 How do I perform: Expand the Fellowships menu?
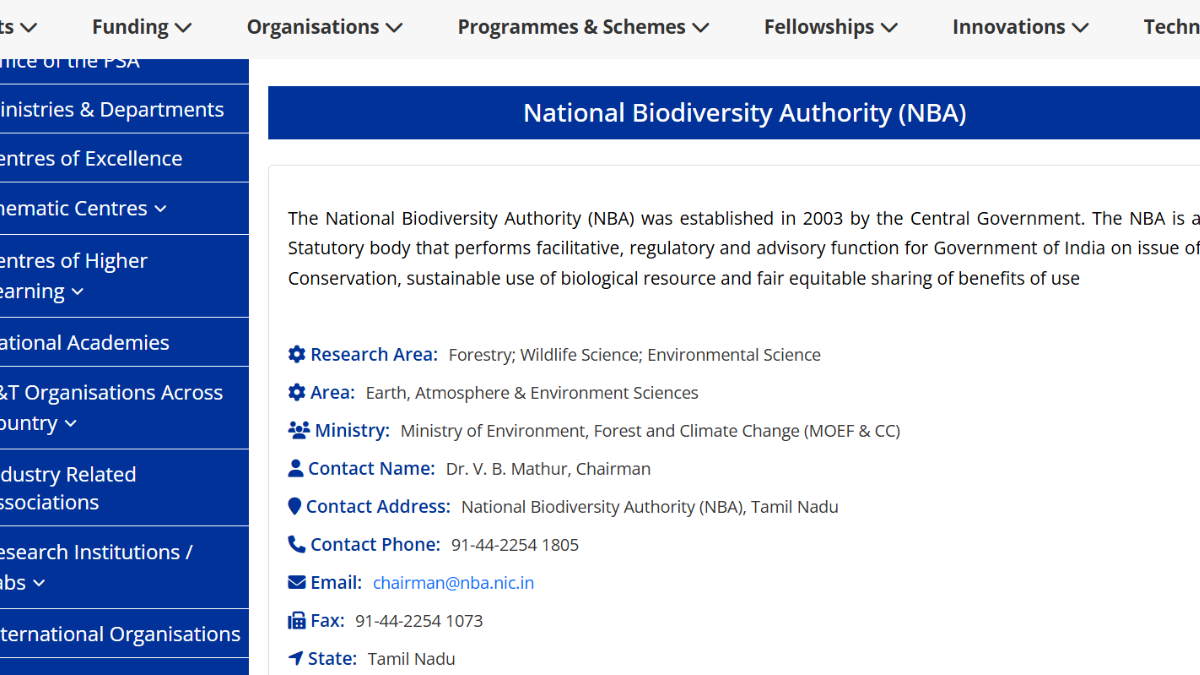[x=830, y=28]
